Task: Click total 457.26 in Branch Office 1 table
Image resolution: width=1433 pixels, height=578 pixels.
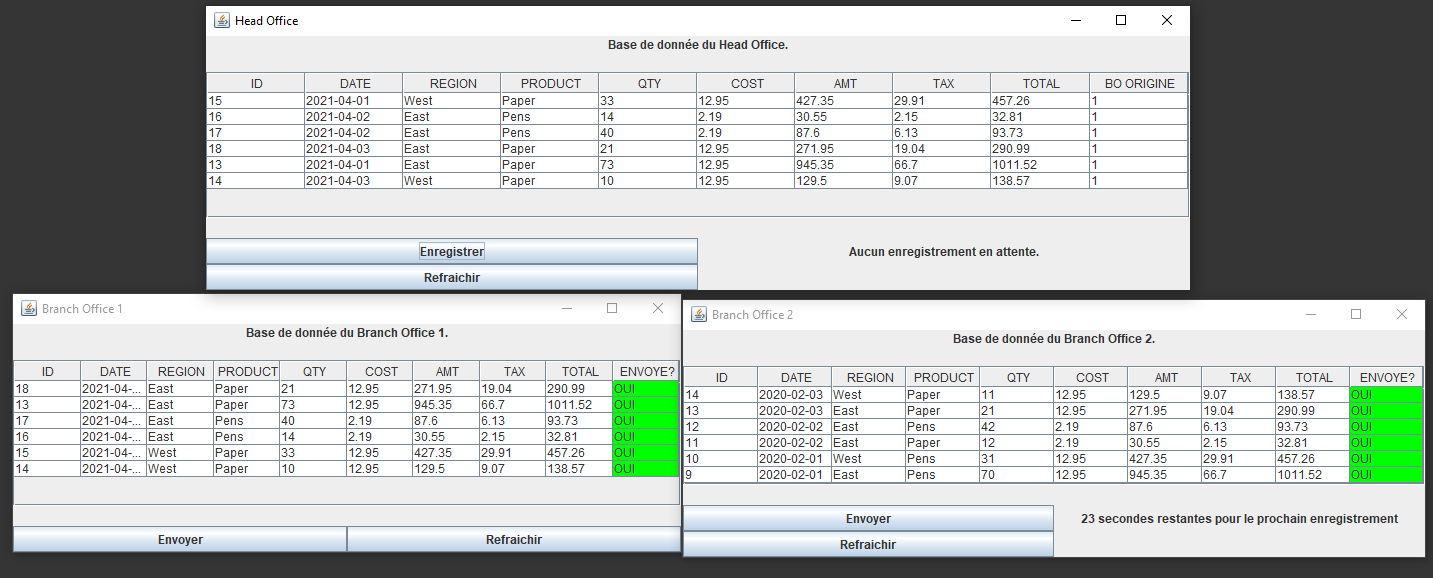Action: click(x=579, y=453)
